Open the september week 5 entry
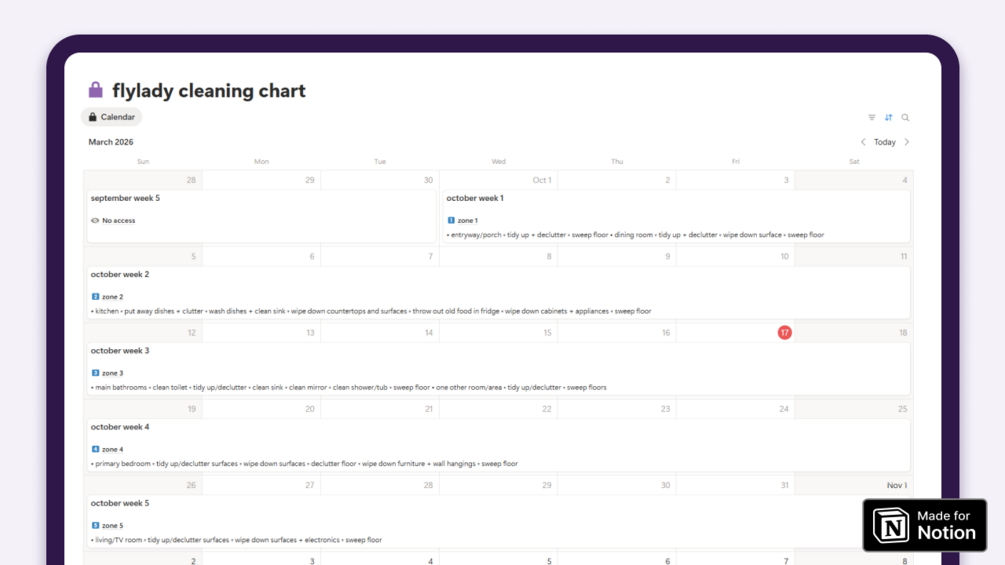The height and width of the screenshot is (565, 1005). click(262, 216)
